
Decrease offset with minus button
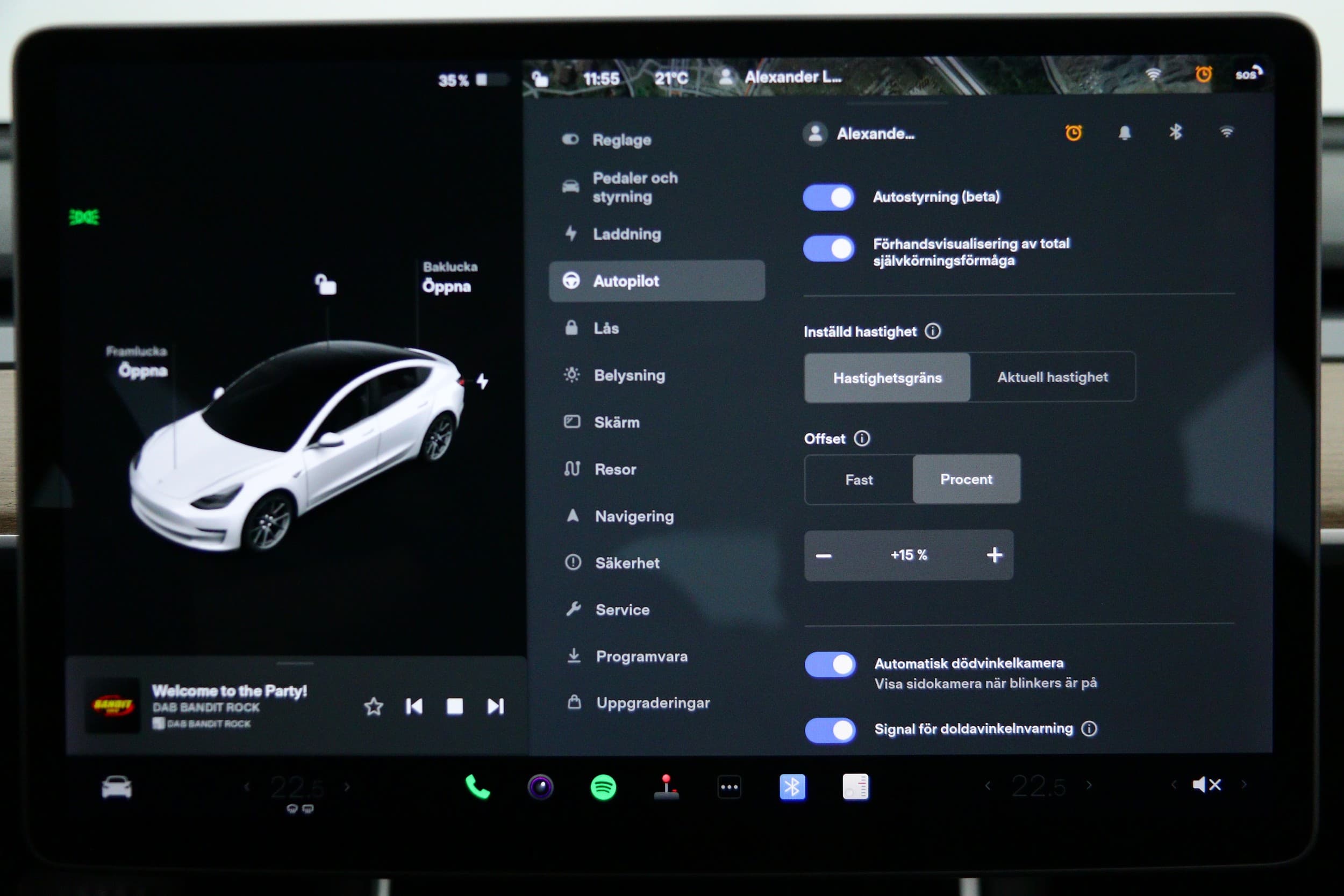click(x=824, y=555)
